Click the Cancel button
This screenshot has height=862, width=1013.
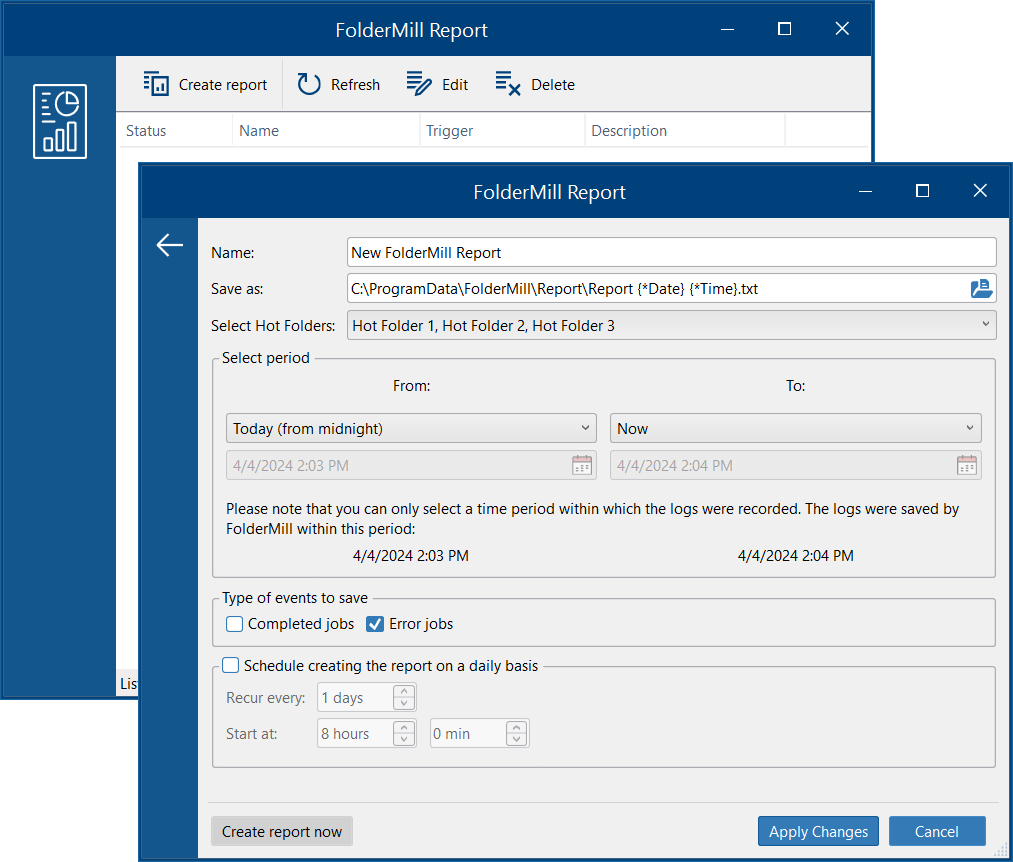point(937,831)
